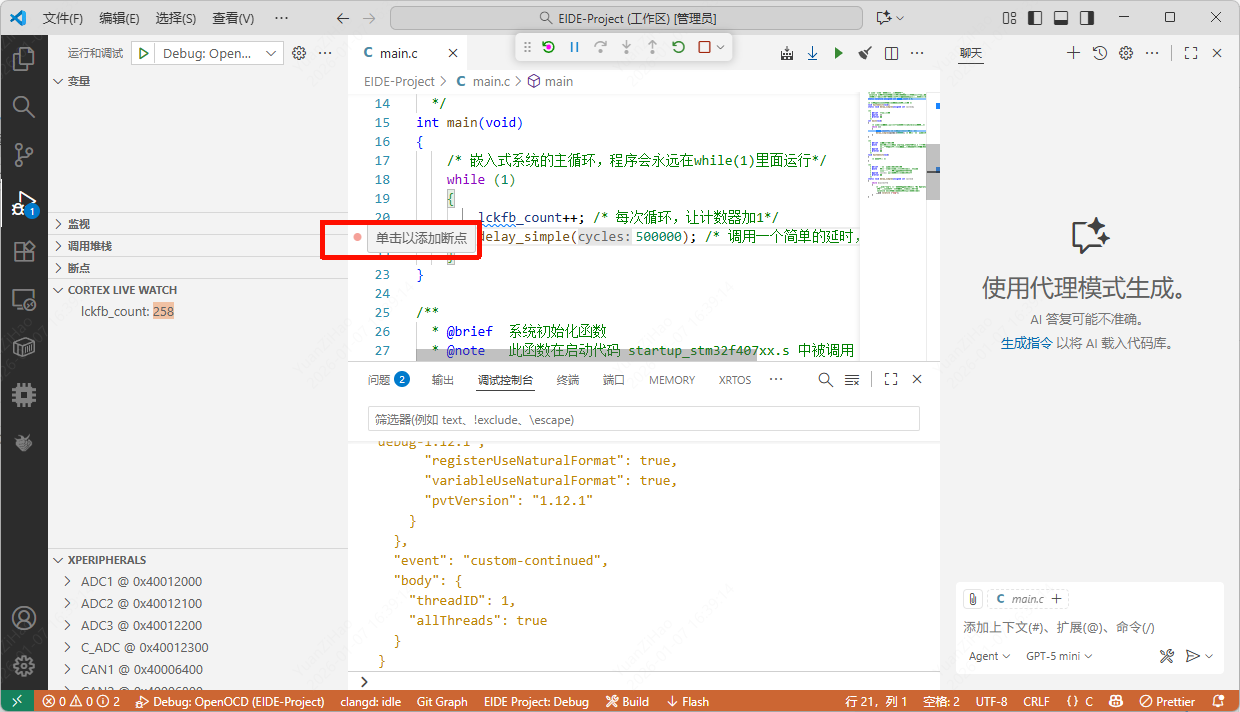
Task: Switch to the MEMORY panel tab
Action: coord(671,380)
